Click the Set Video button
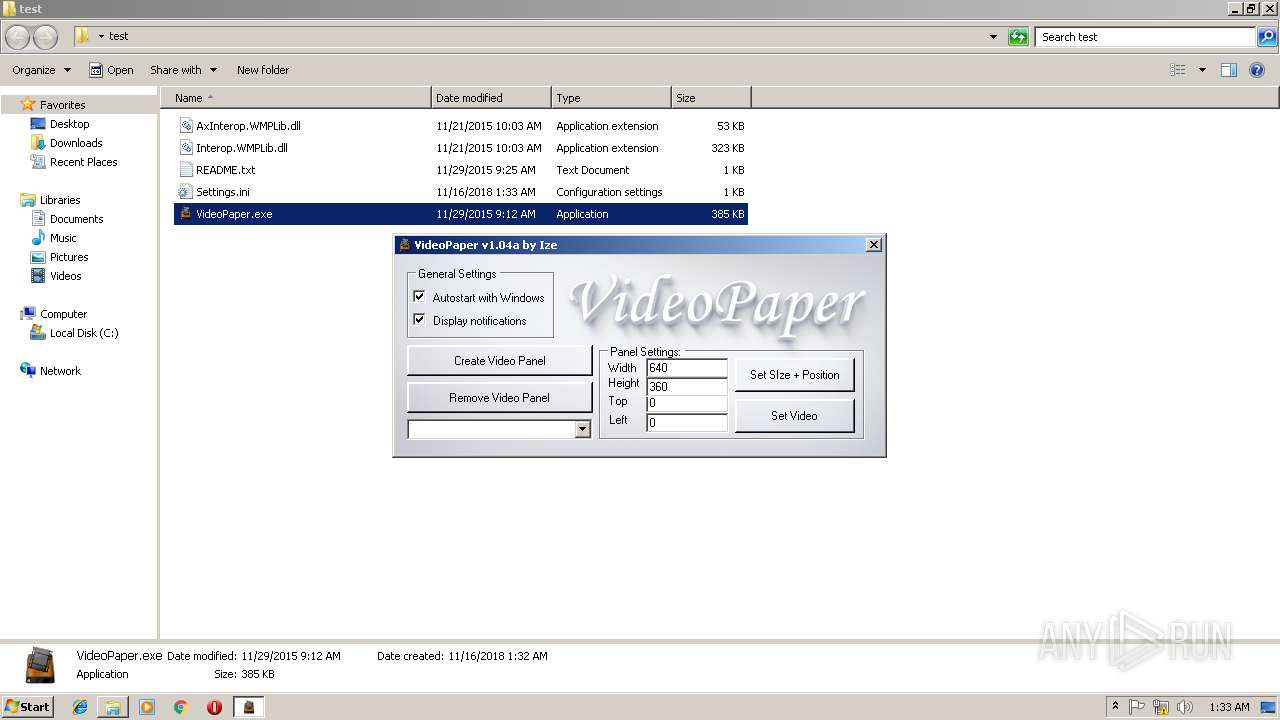 (795, 416)
